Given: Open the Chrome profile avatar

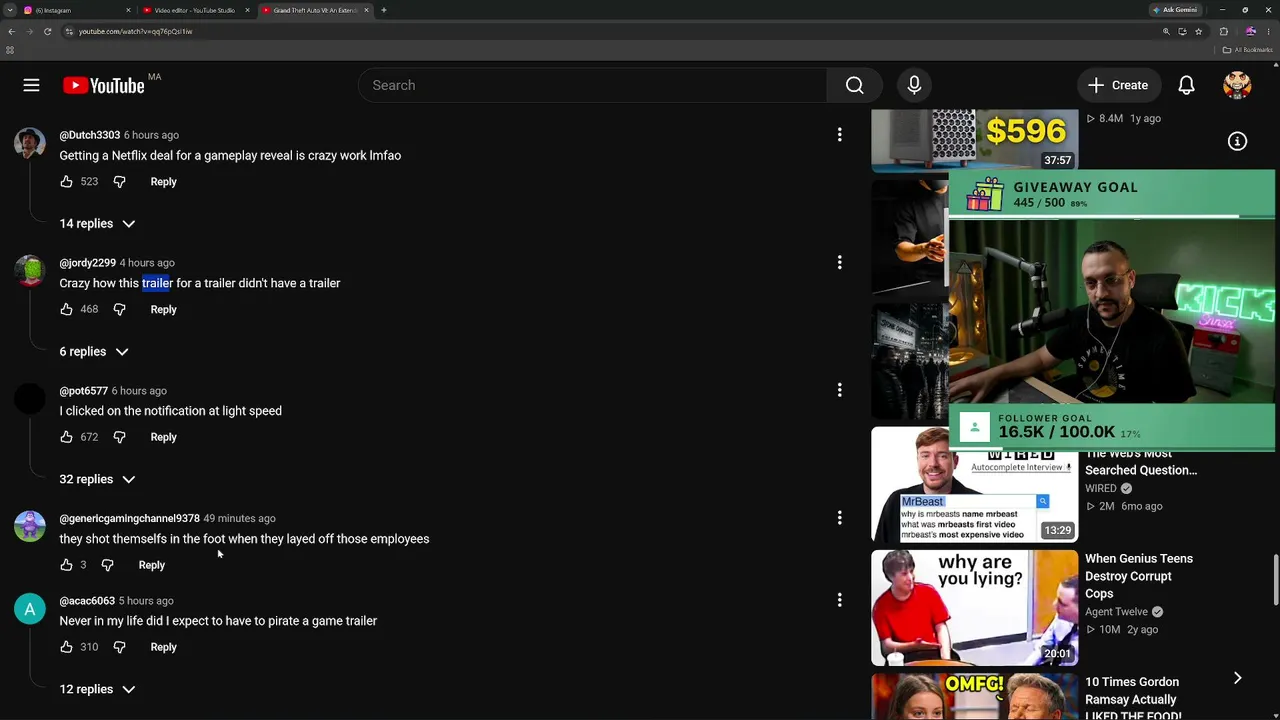Looking at the screenshot, I should 1250,31.
